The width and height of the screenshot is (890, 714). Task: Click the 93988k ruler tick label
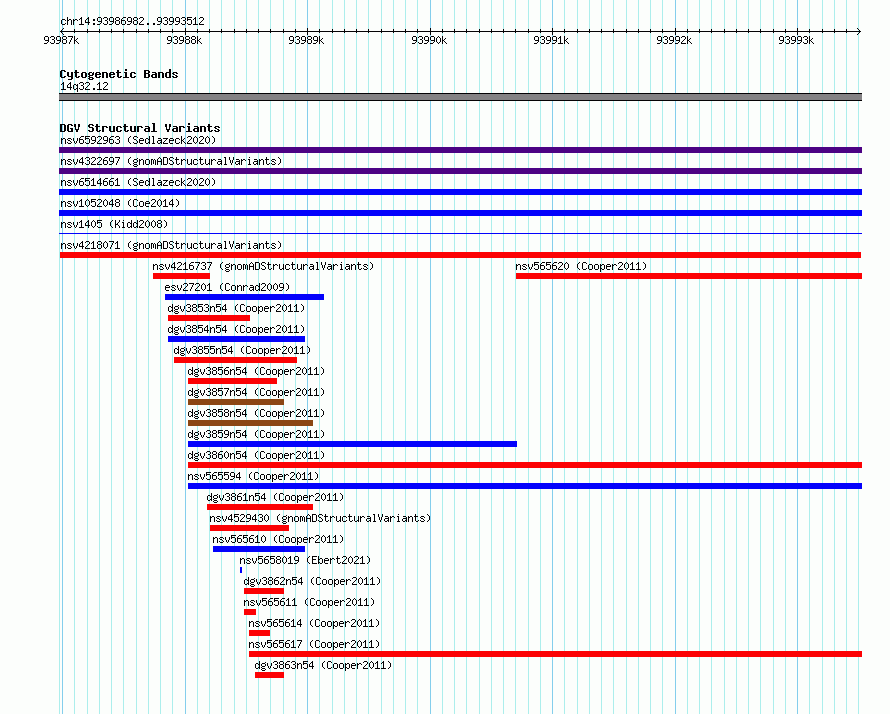184,40
